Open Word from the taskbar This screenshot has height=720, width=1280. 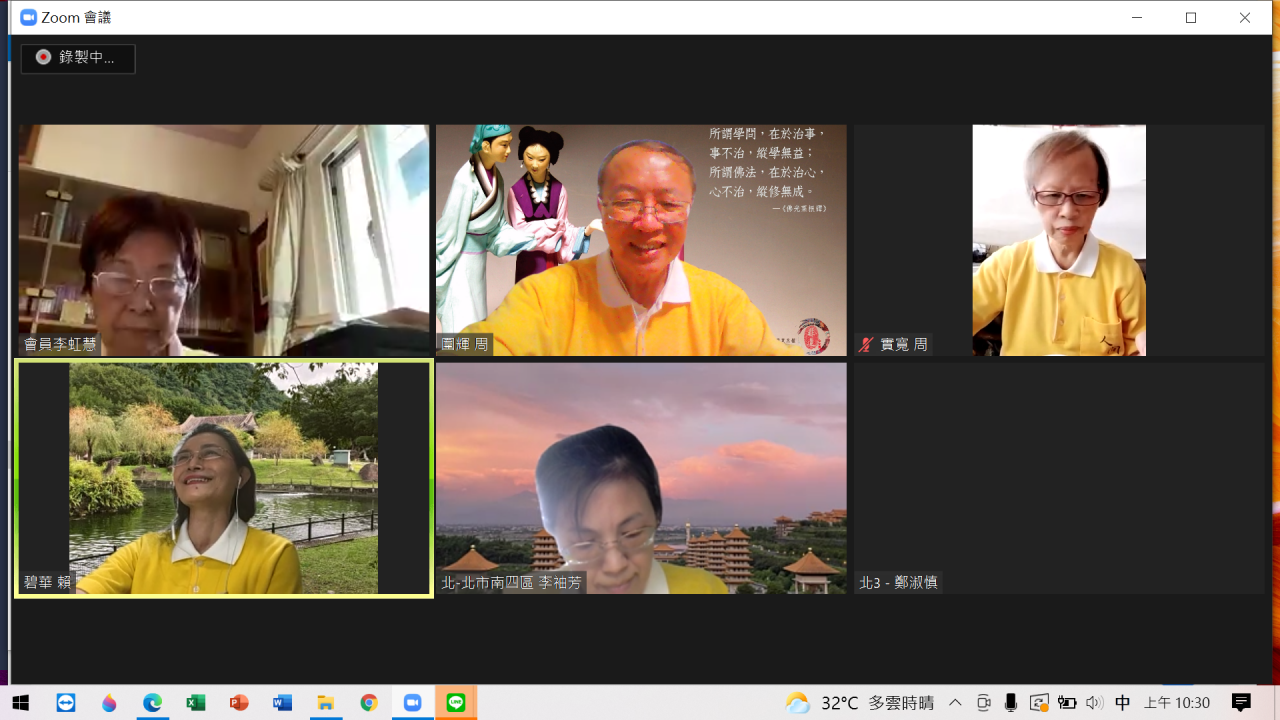click(283, 703)
